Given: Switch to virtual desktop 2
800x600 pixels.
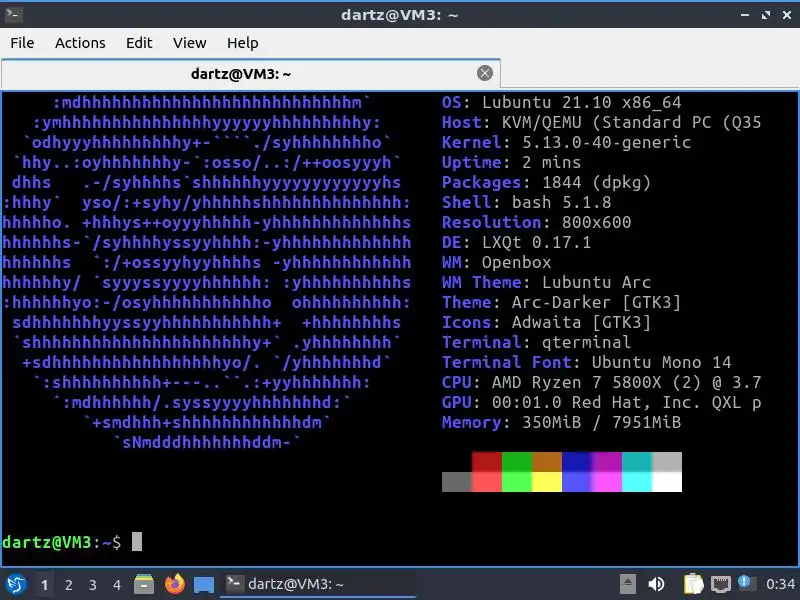Looking at the screenshot, I should (x=68, y=585).
